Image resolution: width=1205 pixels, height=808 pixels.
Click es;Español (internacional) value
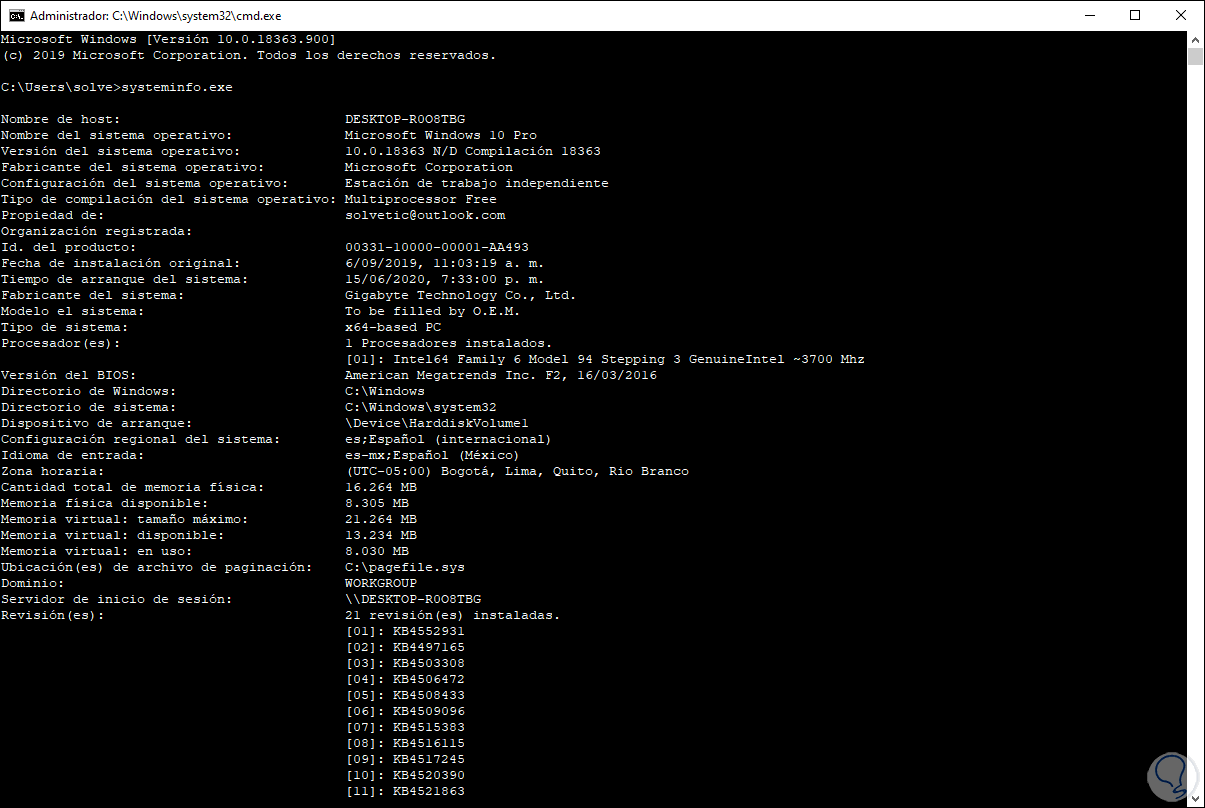pos(449,439)
